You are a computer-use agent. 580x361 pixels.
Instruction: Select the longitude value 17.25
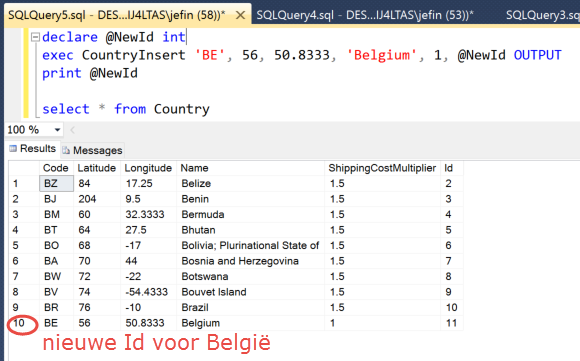pyautogui.click(x=148, y=183)
